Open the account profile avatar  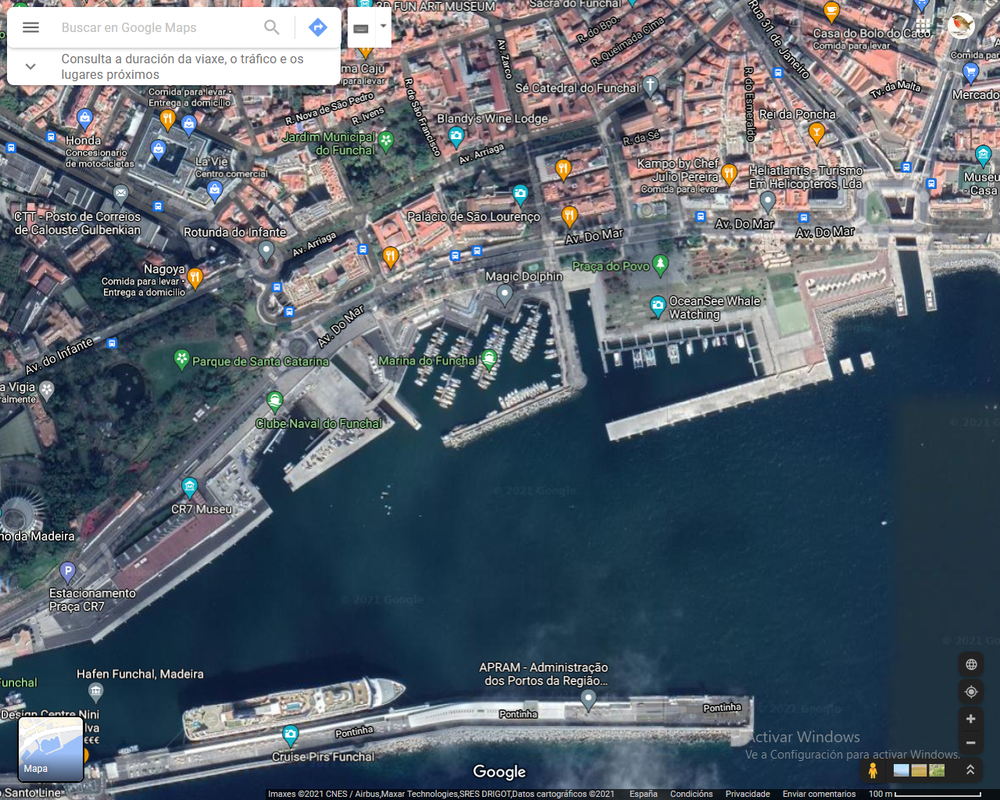(x=960, y=26)
